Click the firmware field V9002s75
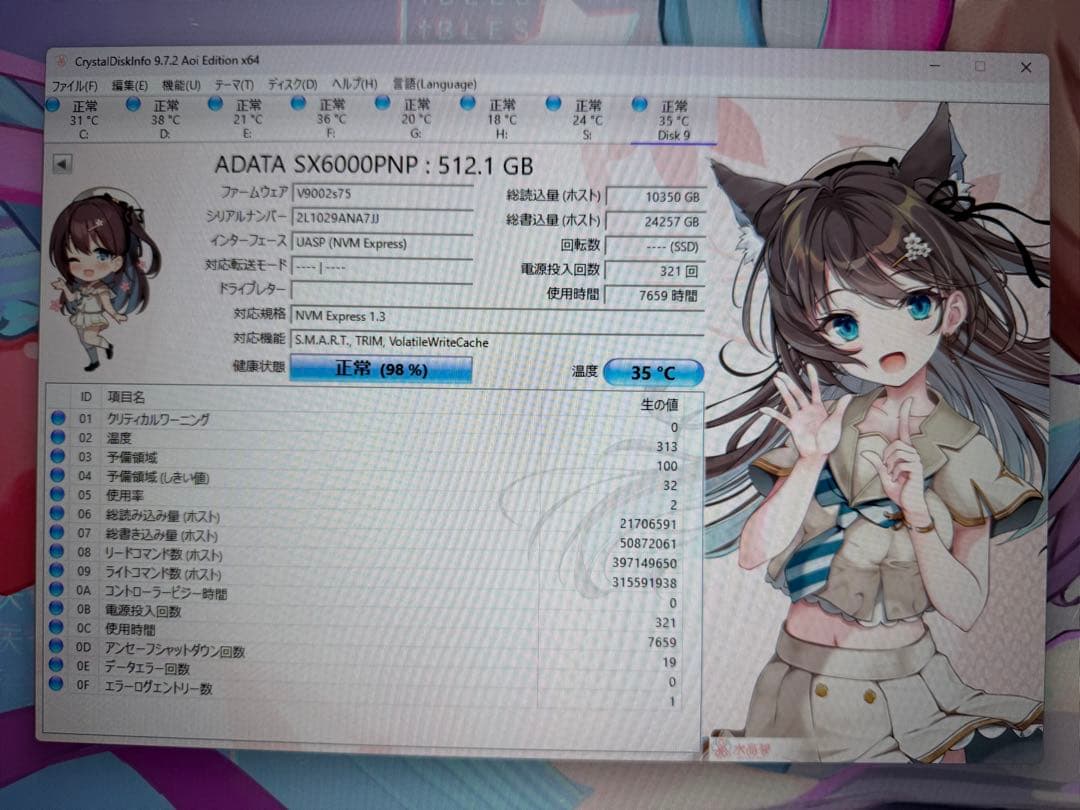Viewport: 1080px width, 810px height. pyautogui.click(x=382, y=194)
